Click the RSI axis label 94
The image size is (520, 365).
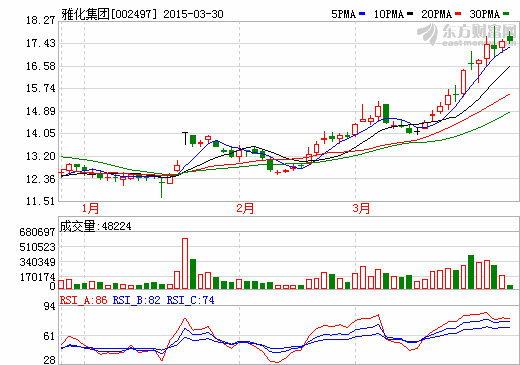click(49, 306)
